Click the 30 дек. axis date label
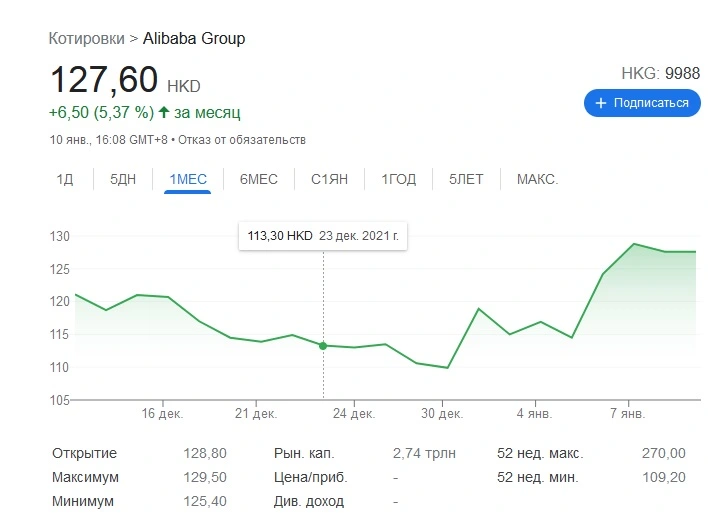 (x=442, y=414)
